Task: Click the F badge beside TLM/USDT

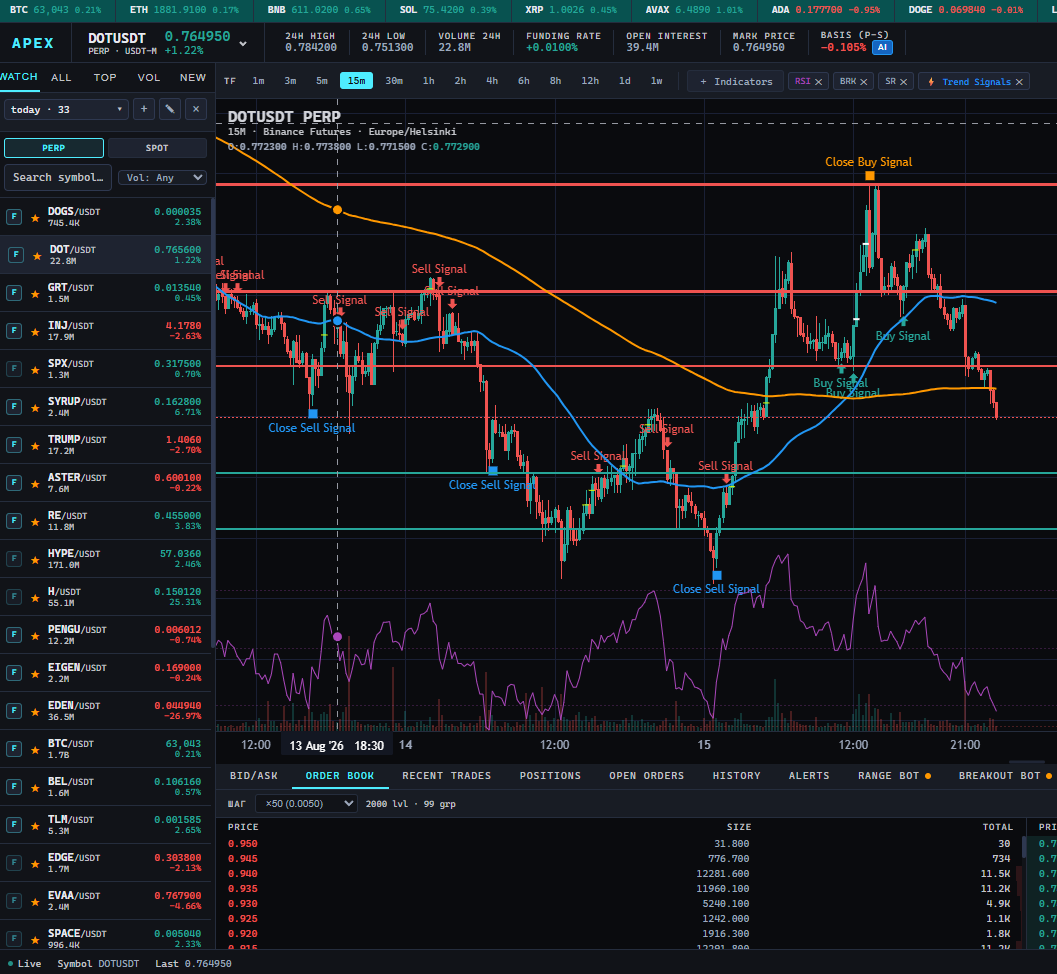Action: [x=13, y=824]
